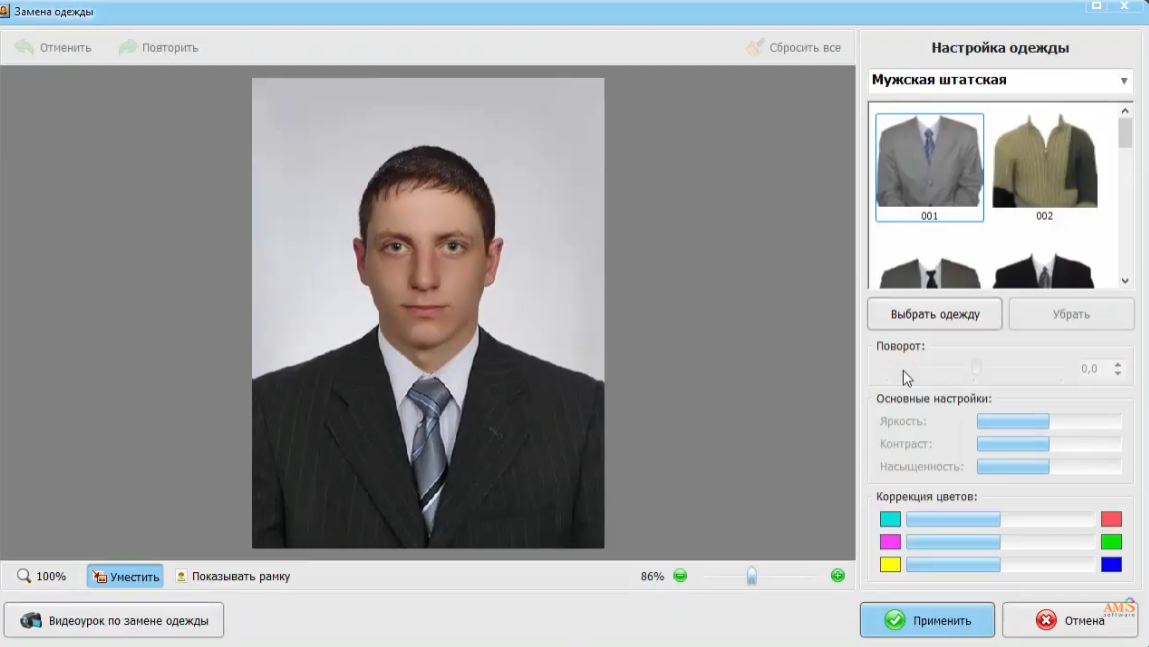Click the portrait photo preview
Image resolution: width=1149 pixels, height=647 pixels.
428,313
